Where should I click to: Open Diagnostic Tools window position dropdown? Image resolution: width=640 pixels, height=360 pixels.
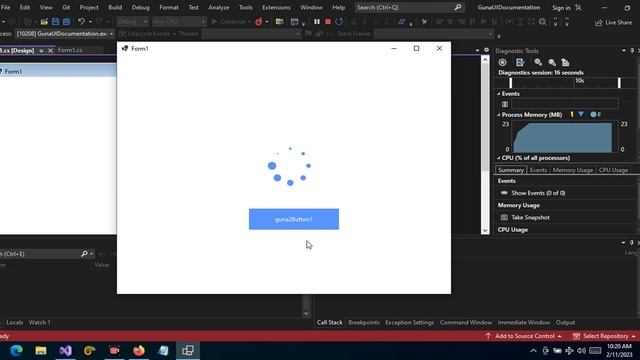pos(624,51)
